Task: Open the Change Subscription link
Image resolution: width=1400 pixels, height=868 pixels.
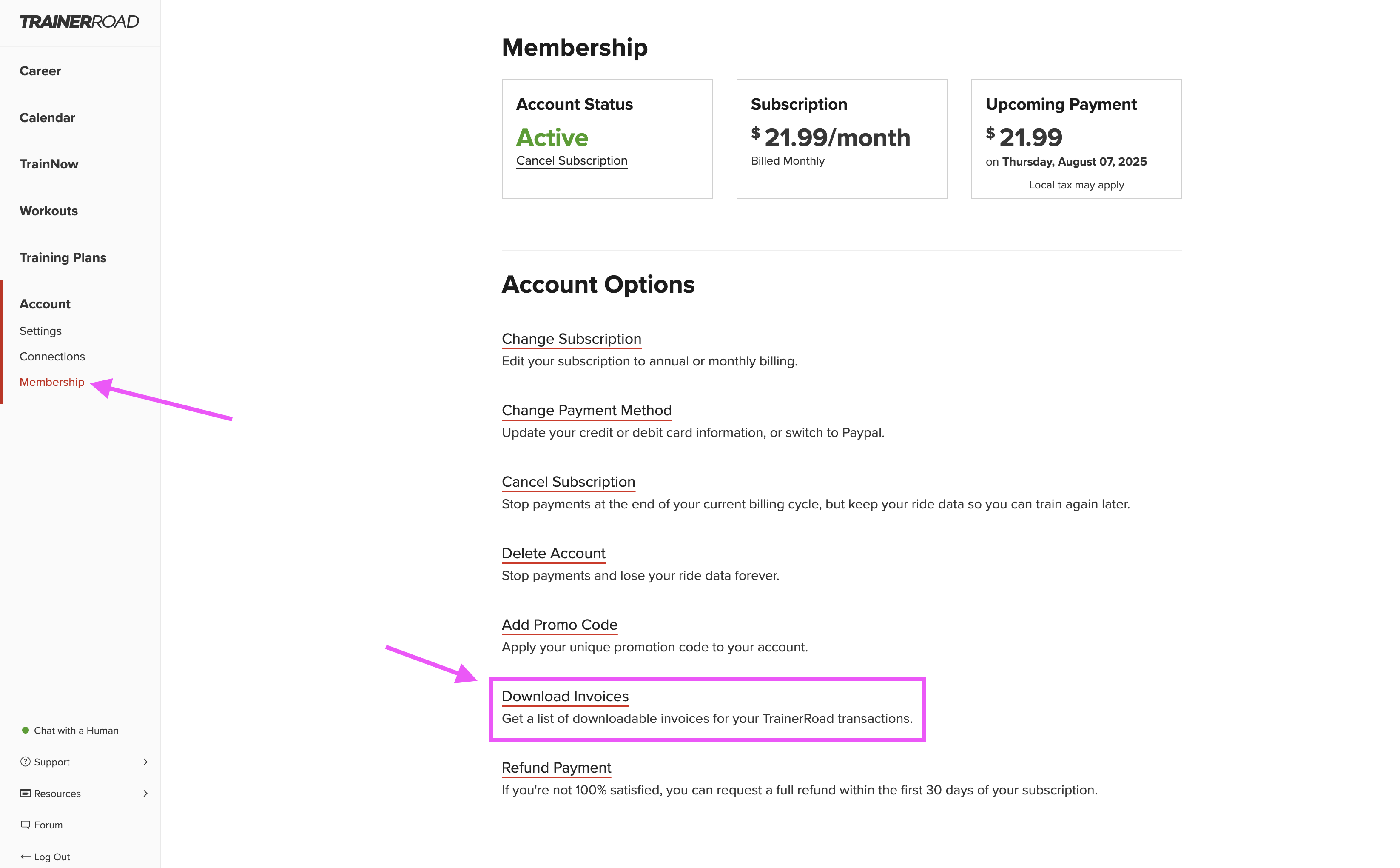Action: 572,339
